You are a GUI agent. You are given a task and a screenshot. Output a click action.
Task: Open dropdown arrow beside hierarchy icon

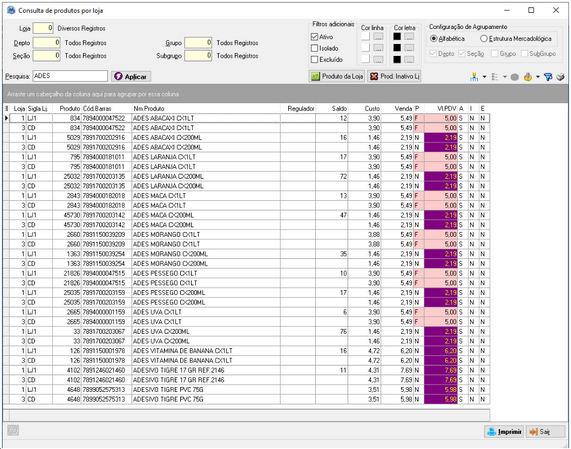click(484, 76)
